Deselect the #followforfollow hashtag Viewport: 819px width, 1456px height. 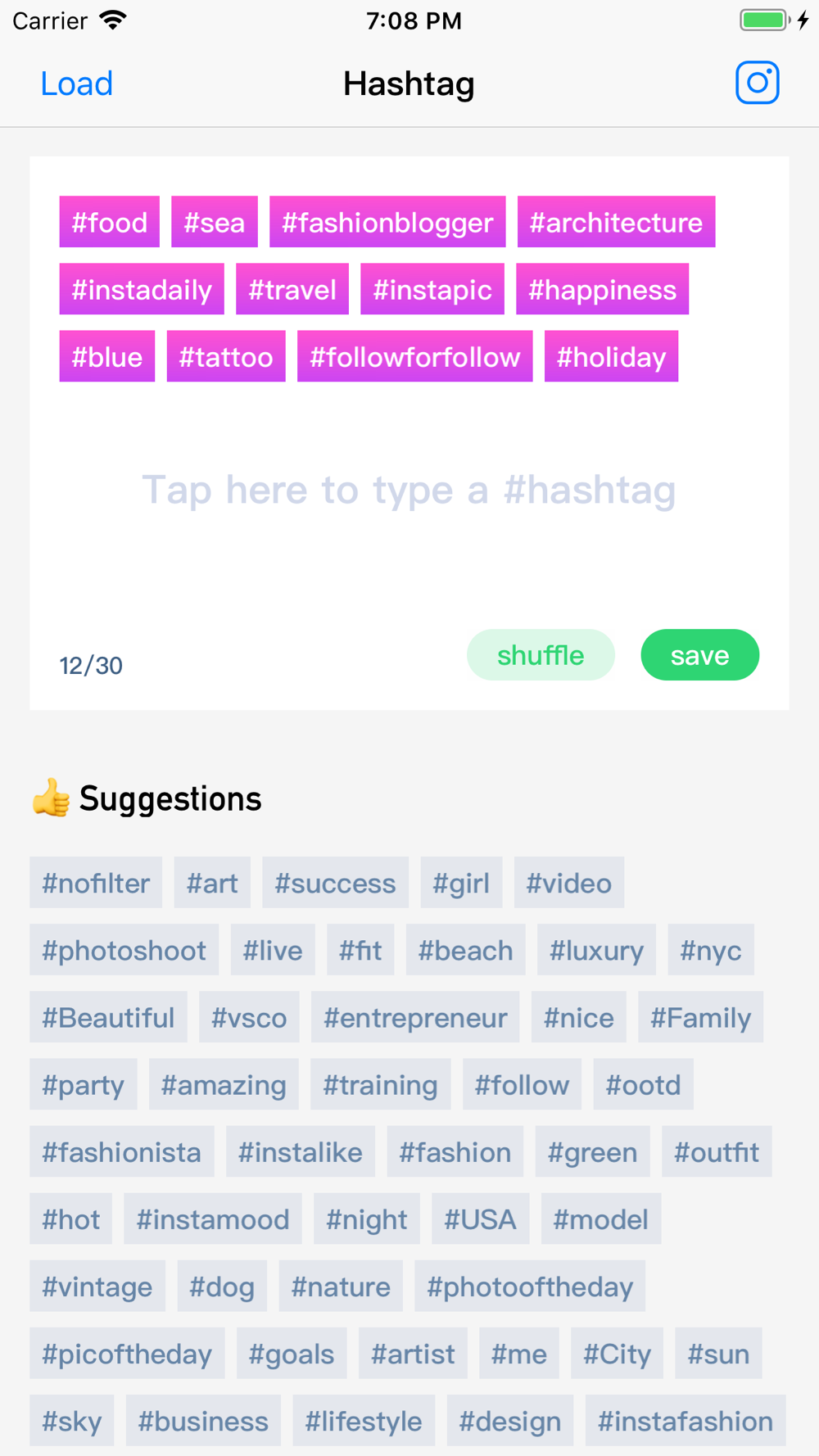click(414, 356)
